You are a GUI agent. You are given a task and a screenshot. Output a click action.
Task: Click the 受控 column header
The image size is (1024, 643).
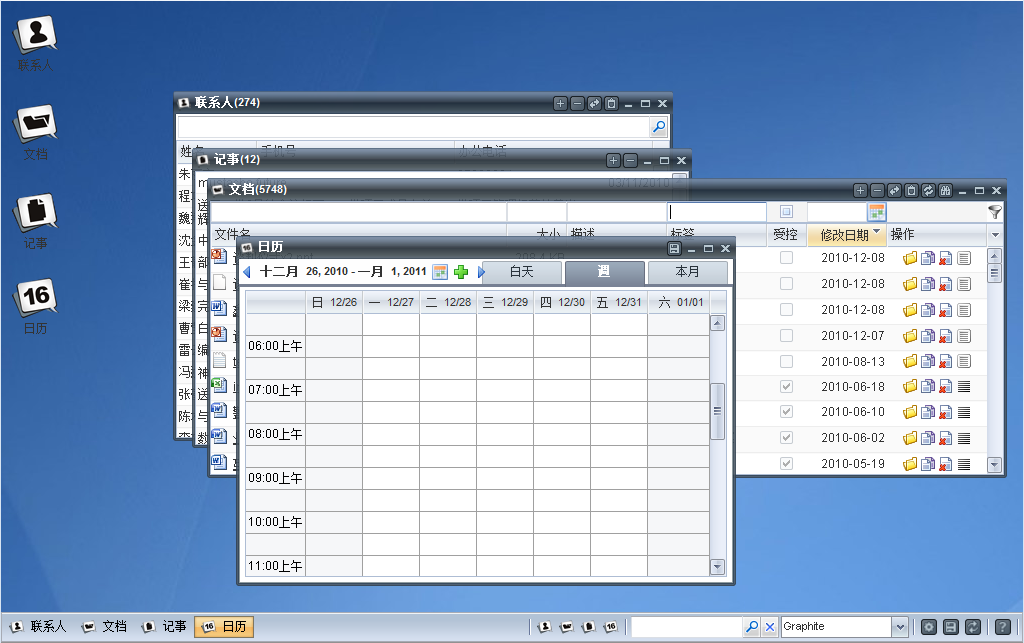(x=786, y=235)
